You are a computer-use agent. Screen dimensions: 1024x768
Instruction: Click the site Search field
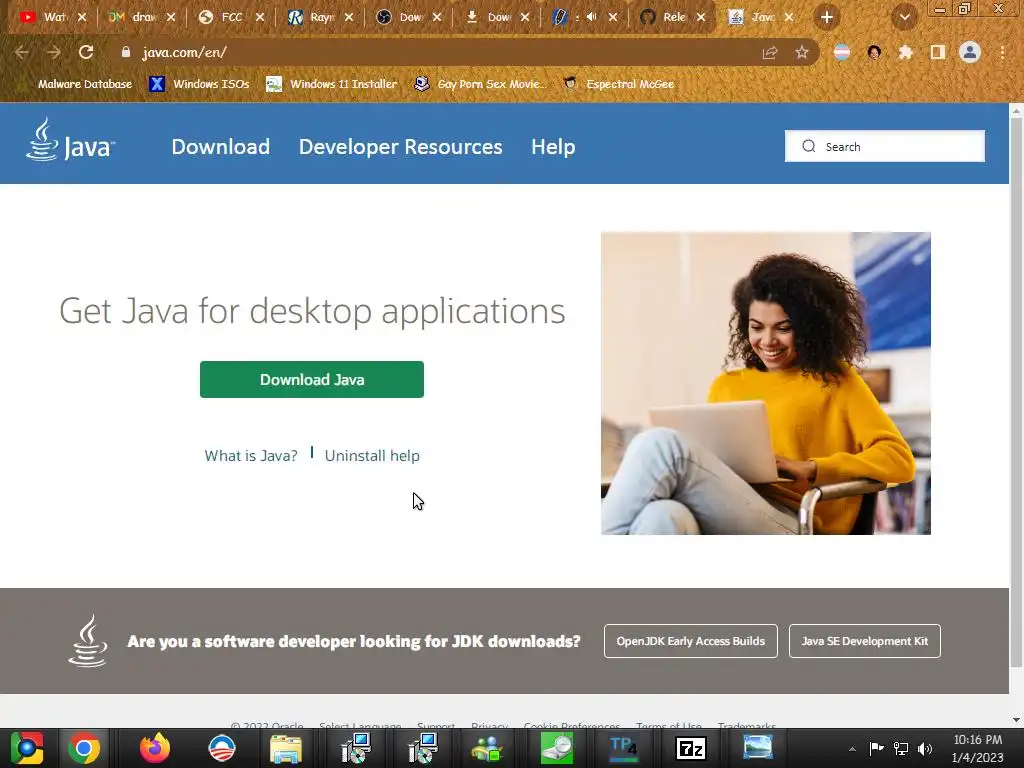pyautogui.click(x=885, y=146)
